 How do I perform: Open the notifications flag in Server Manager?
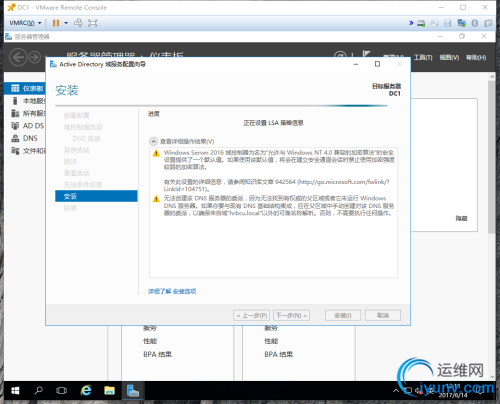(367, 55)
